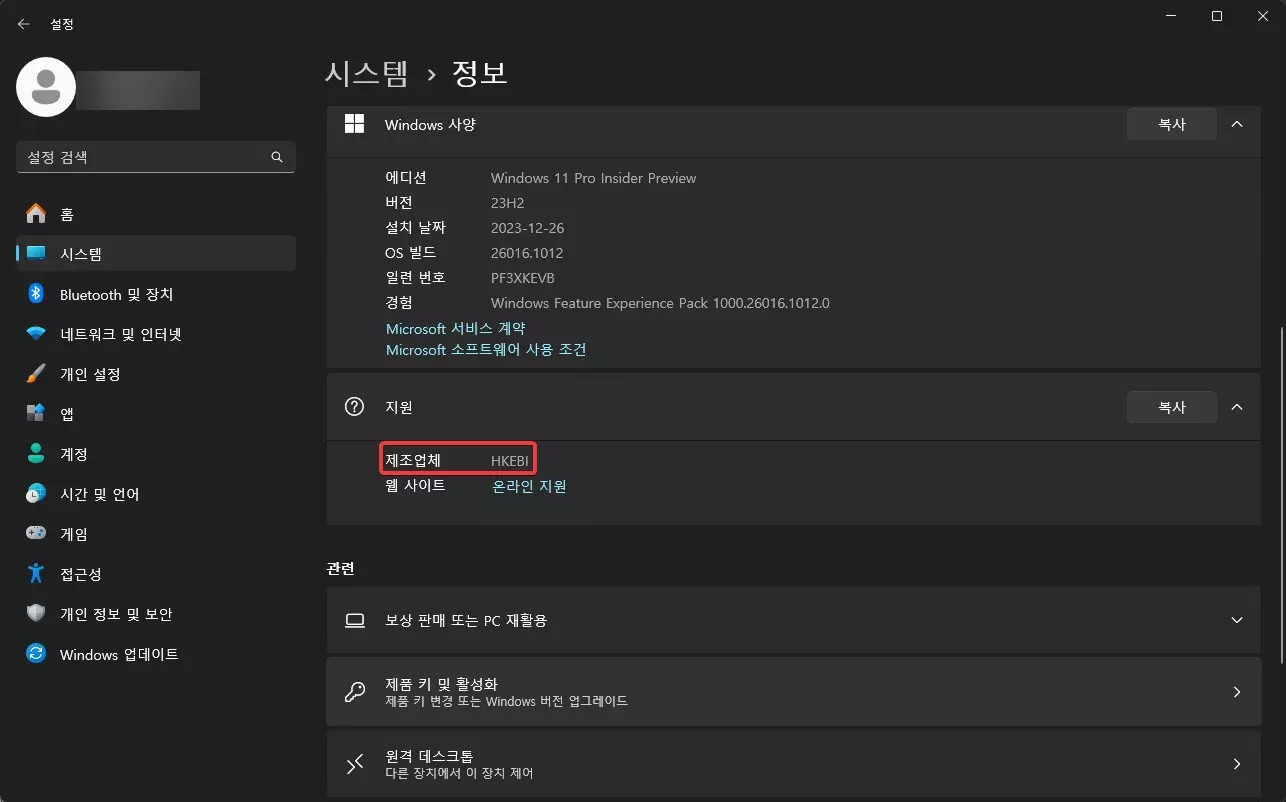Click the network Wi-Fi icon in sidebar

coord(36,334)
